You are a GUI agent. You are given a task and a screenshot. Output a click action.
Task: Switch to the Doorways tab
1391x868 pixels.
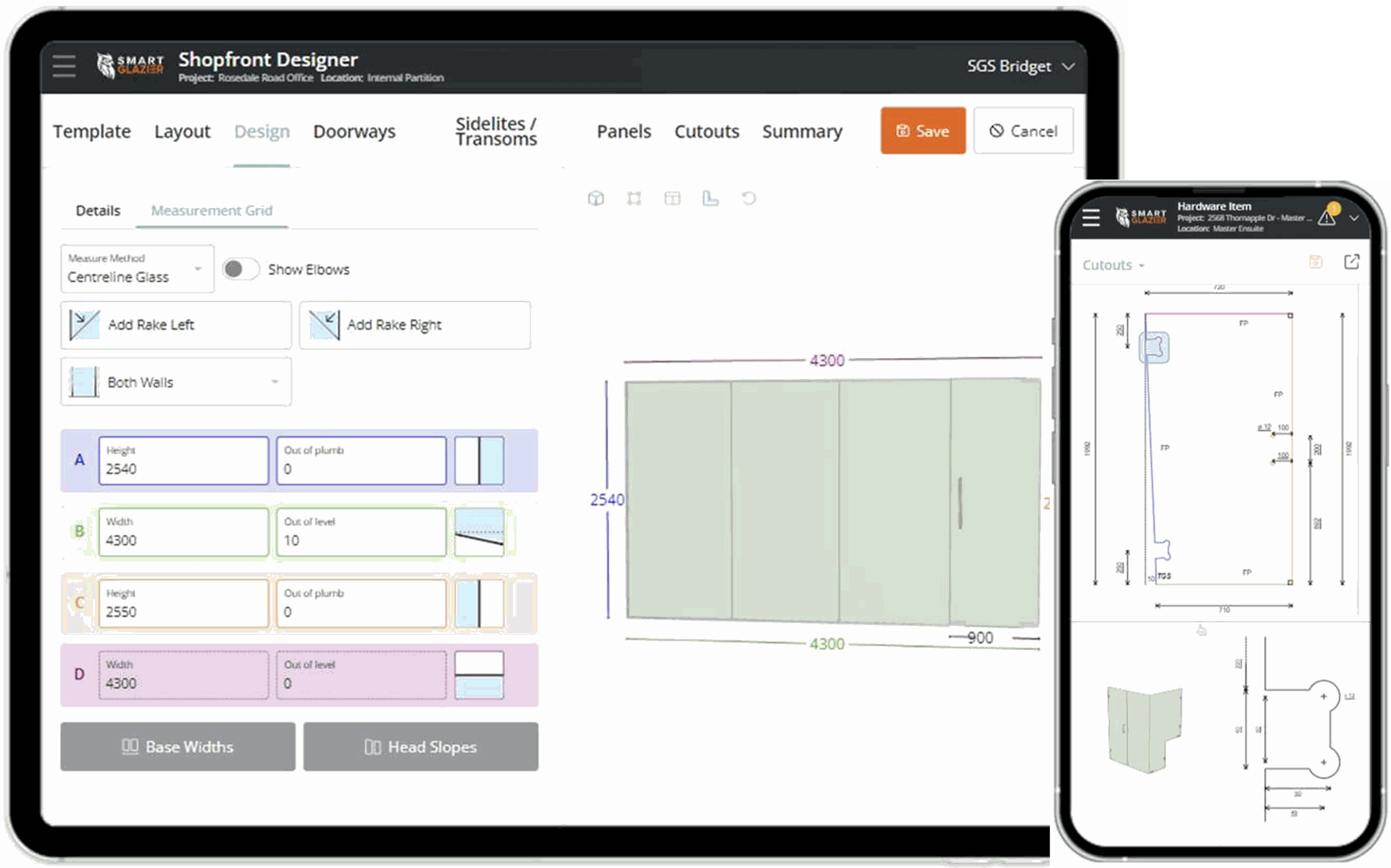pos(354,132)
